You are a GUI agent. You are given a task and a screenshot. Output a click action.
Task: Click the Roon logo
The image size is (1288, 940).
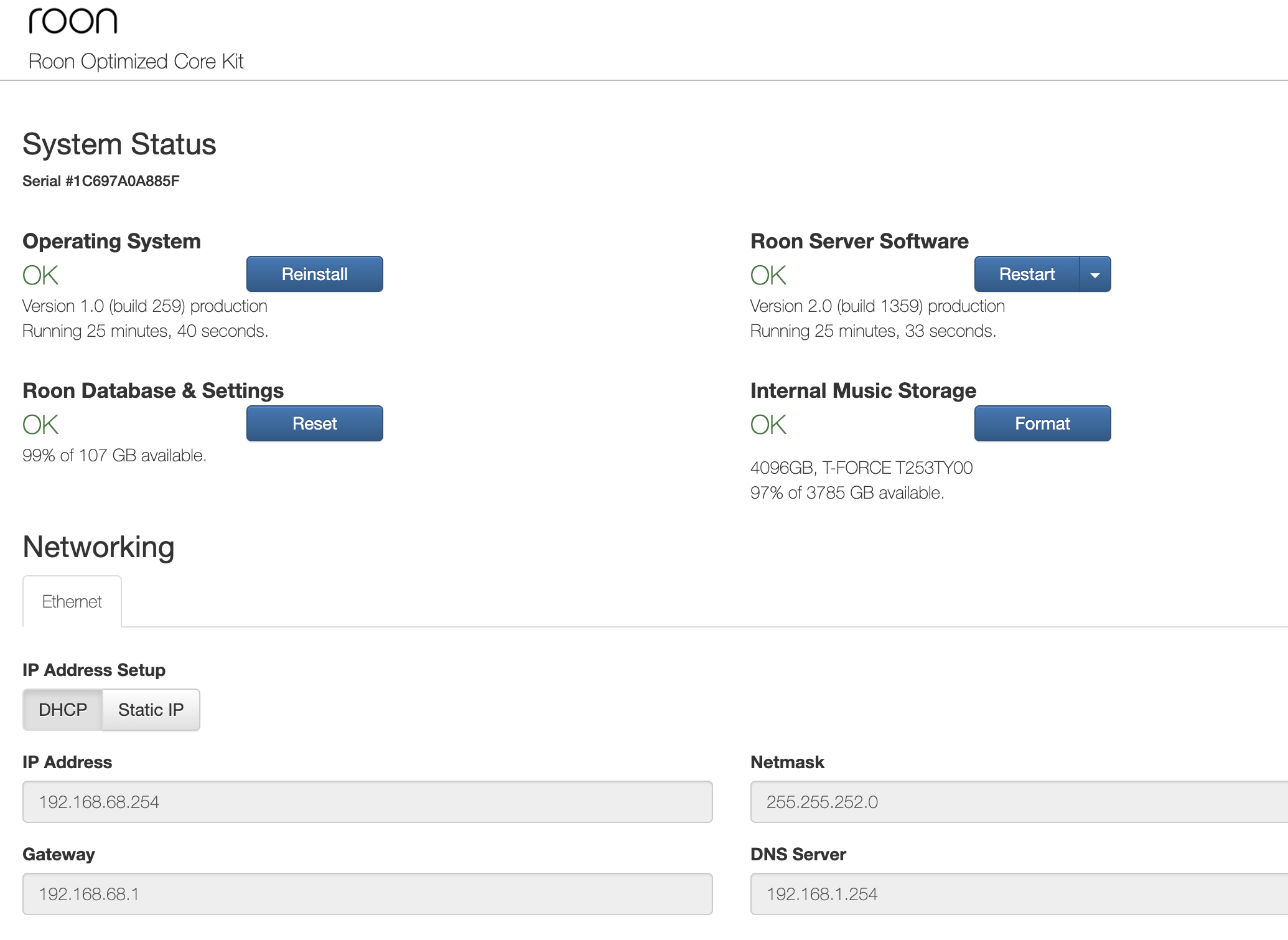73,21
